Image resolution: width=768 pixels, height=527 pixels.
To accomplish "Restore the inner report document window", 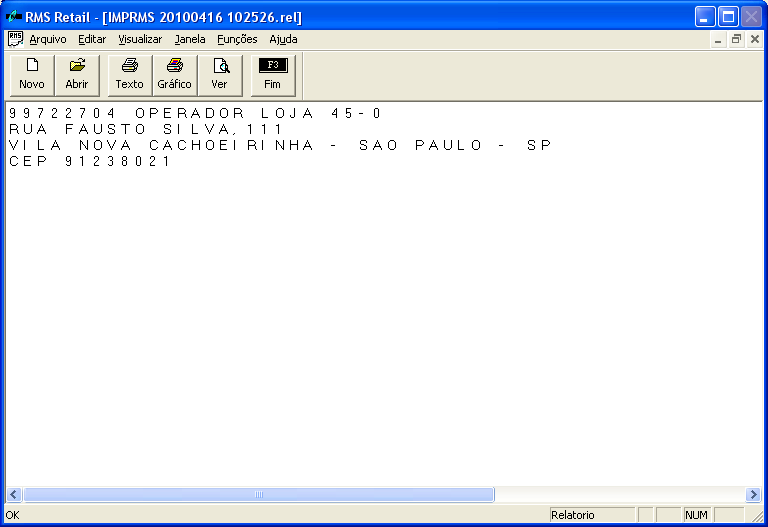I will tap(736, 40).
